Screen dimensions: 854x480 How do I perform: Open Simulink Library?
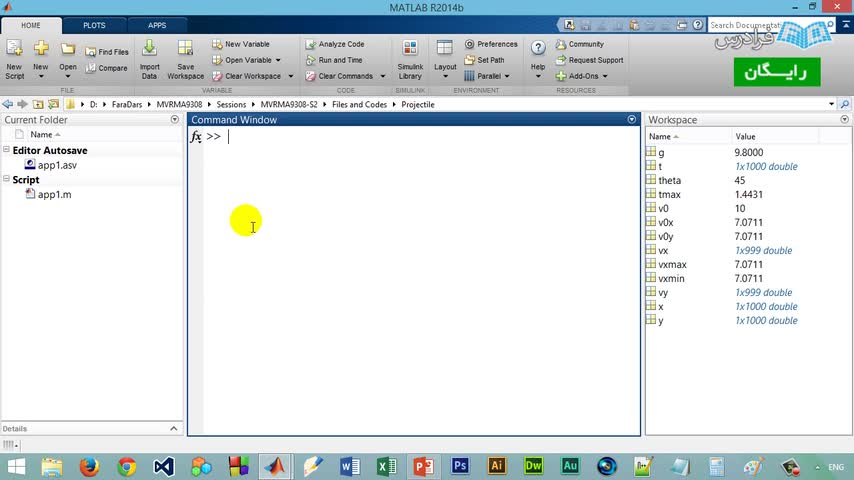point(410,60)
